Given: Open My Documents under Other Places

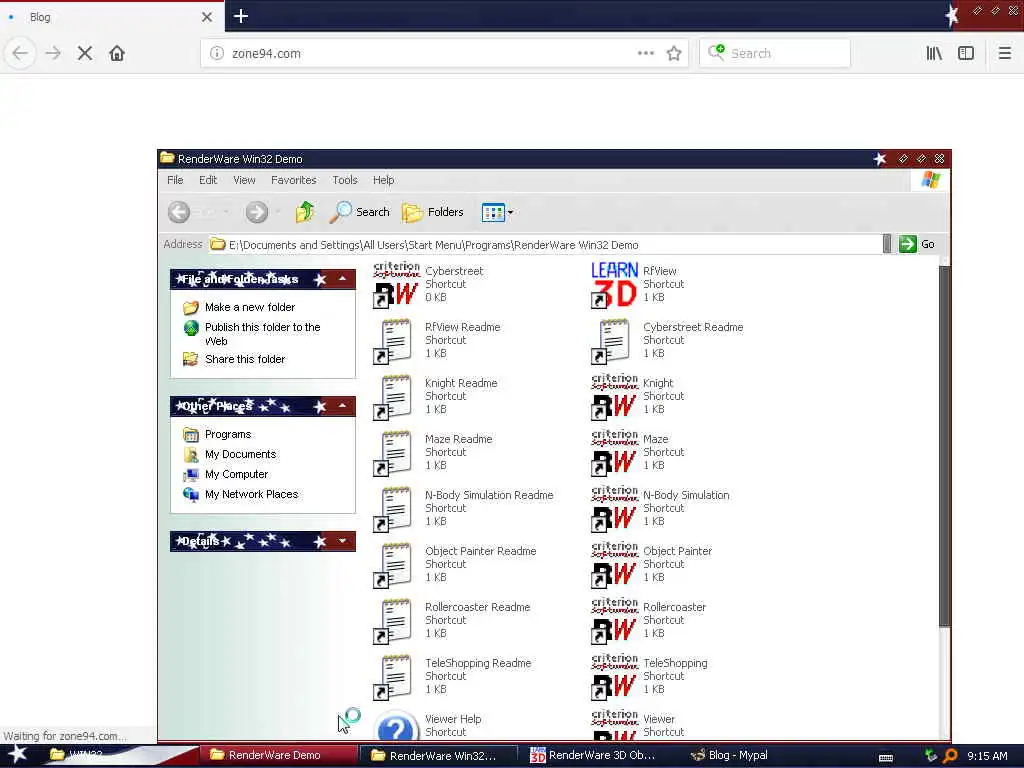Looking at the screenshot, I should click(x=240, y=455).
